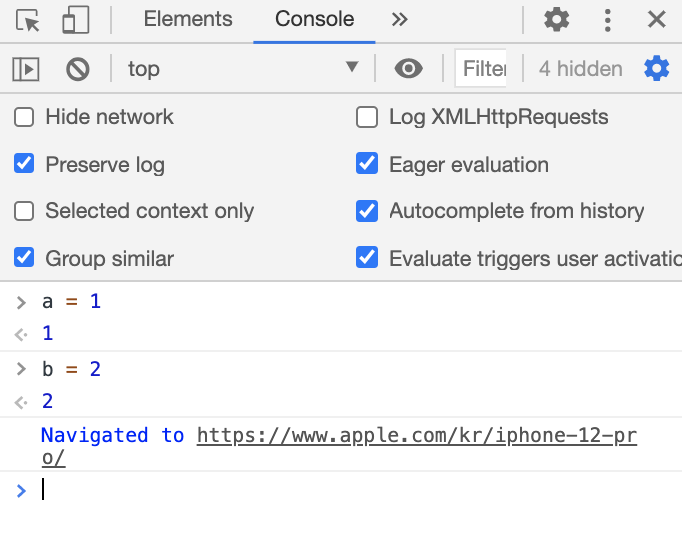Enable Selected context only checkbox
Screen dimensions: 682x540
tap(24, 211)
